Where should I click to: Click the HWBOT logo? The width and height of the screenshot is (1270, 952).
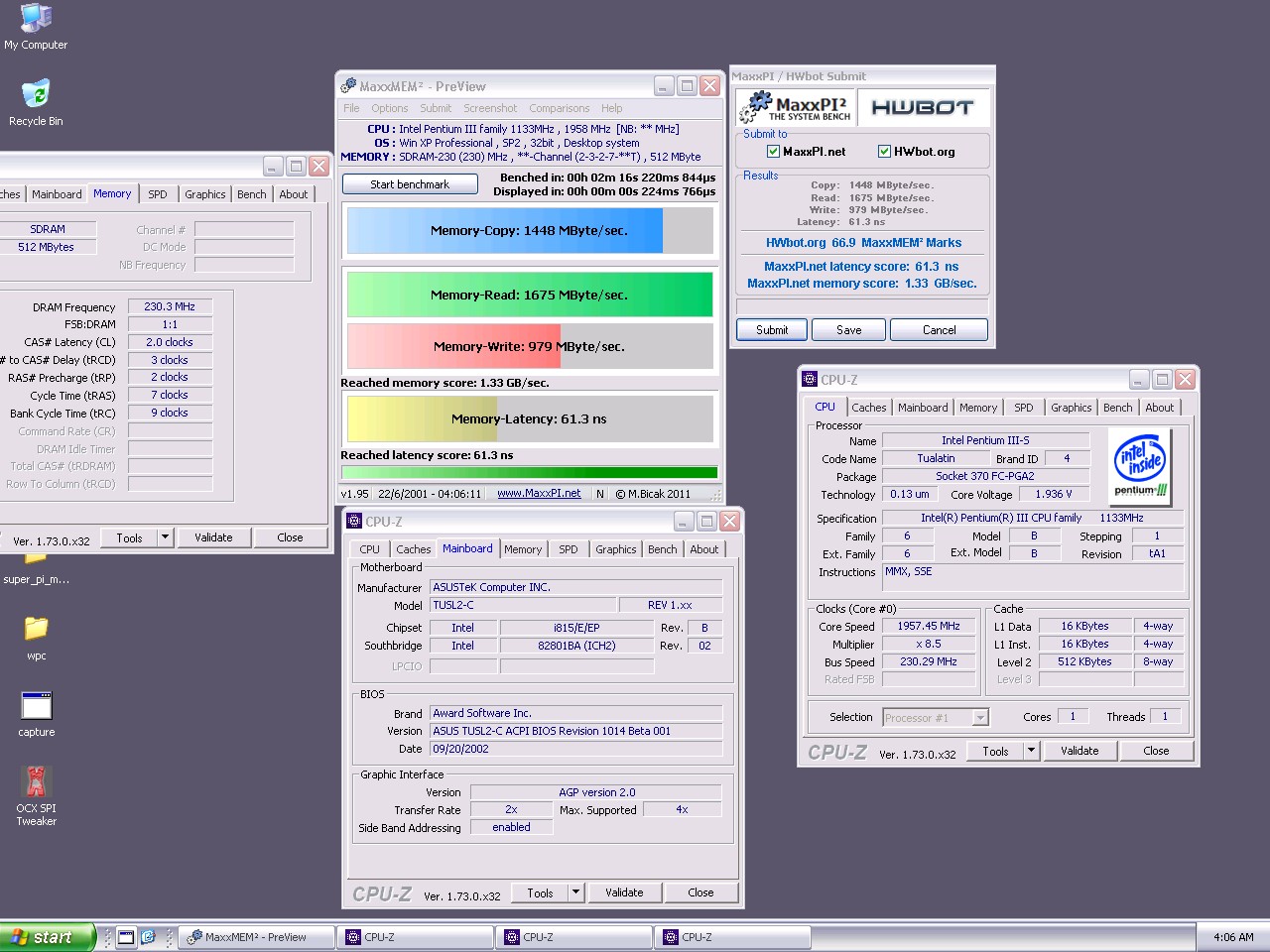[923, 107]
